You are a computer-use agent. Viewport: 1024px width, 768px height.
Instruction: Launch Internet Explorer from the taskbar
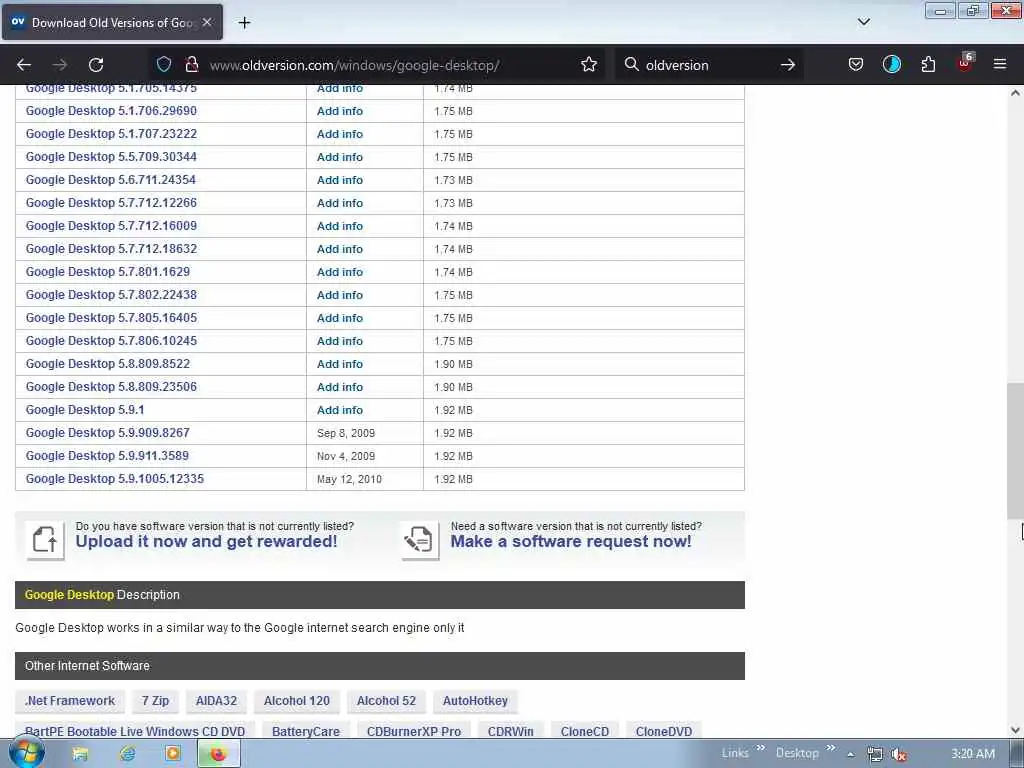tap(127, 754)
